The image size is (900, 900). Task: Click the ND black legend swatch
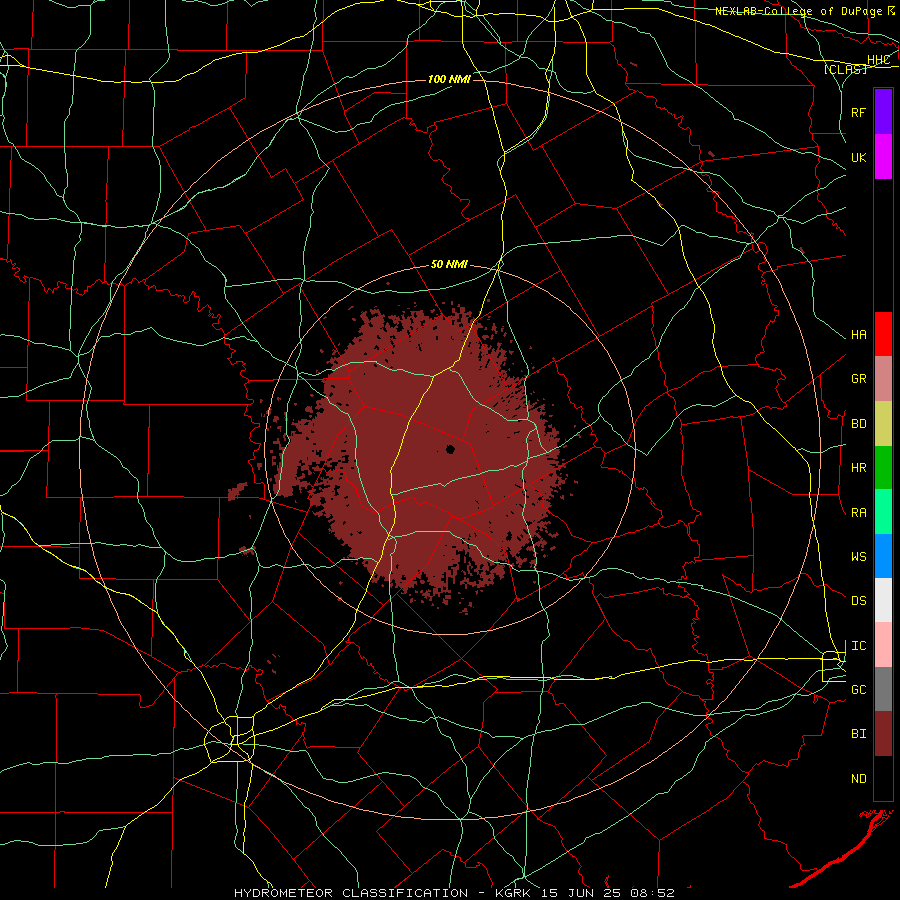pos(883,778)
